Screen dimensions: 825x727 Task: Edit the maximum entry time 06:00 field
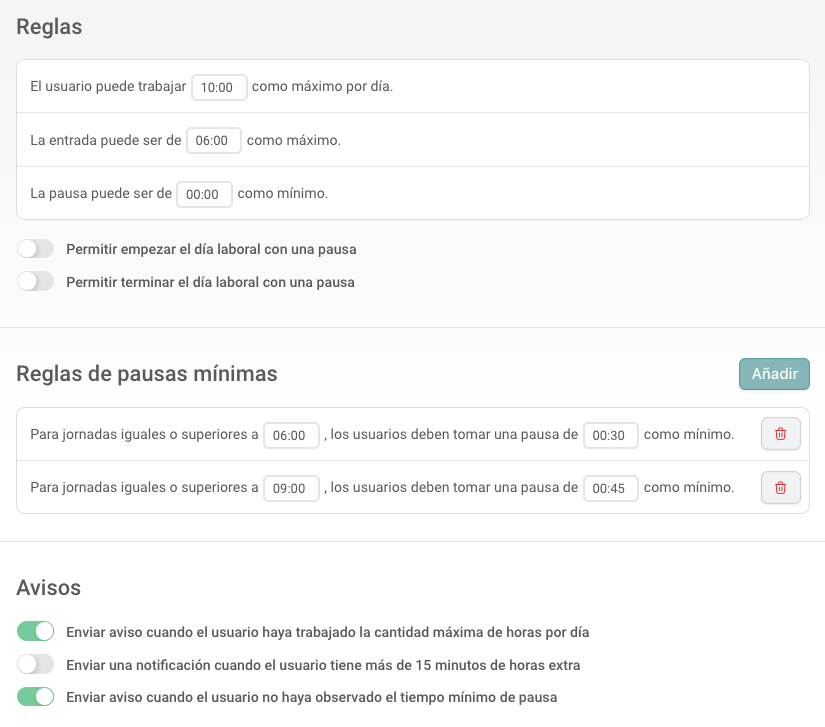coord(213,141)
